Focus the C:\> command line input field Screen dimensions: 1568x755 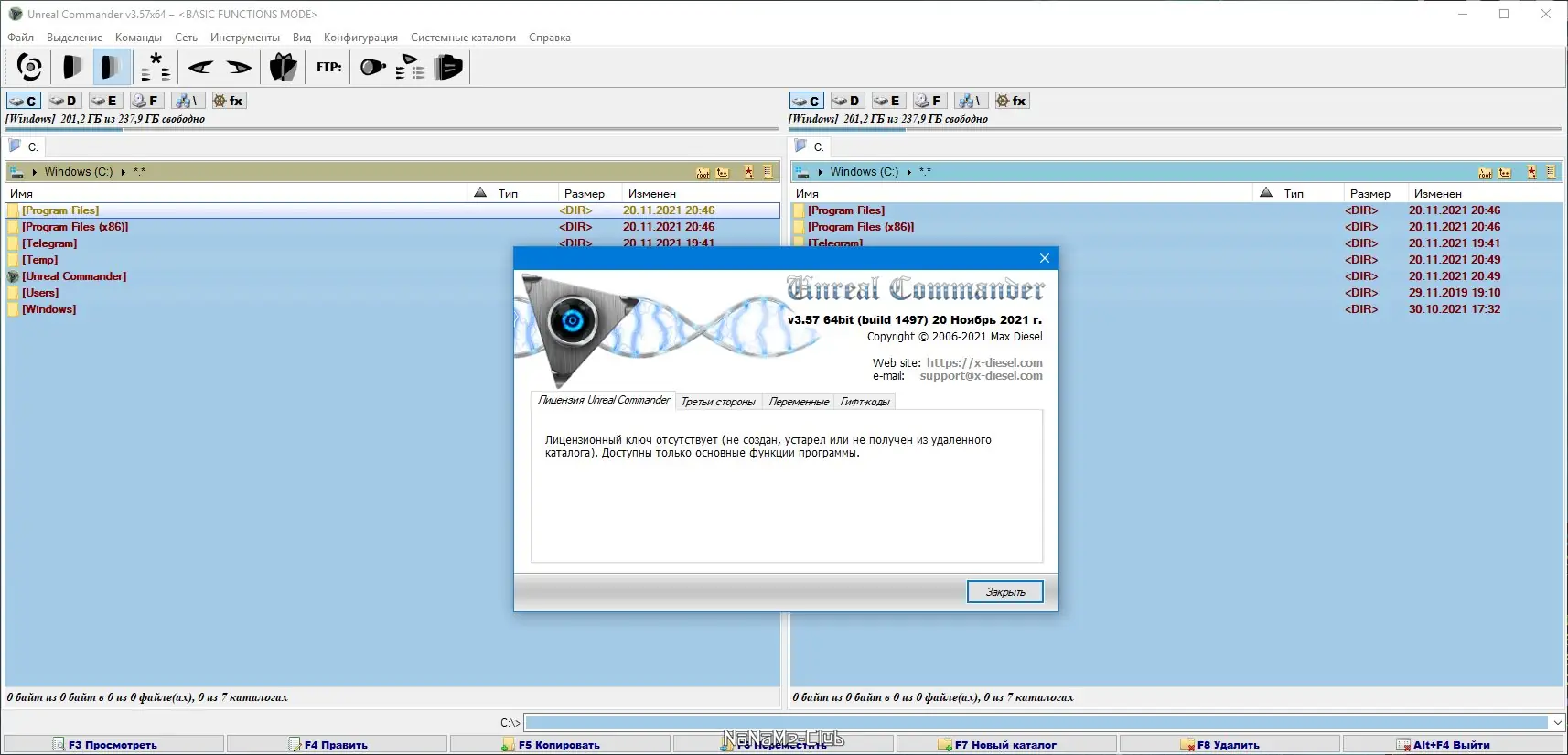click(x=1036, y=723)
